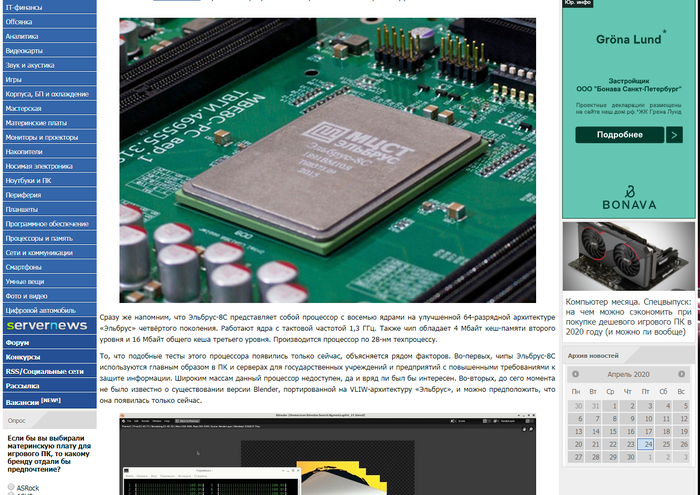The height and width of the screenshot is (495, 700).
Task: Open the graphics card article thumbnail
Action: (x=629, y=256)
